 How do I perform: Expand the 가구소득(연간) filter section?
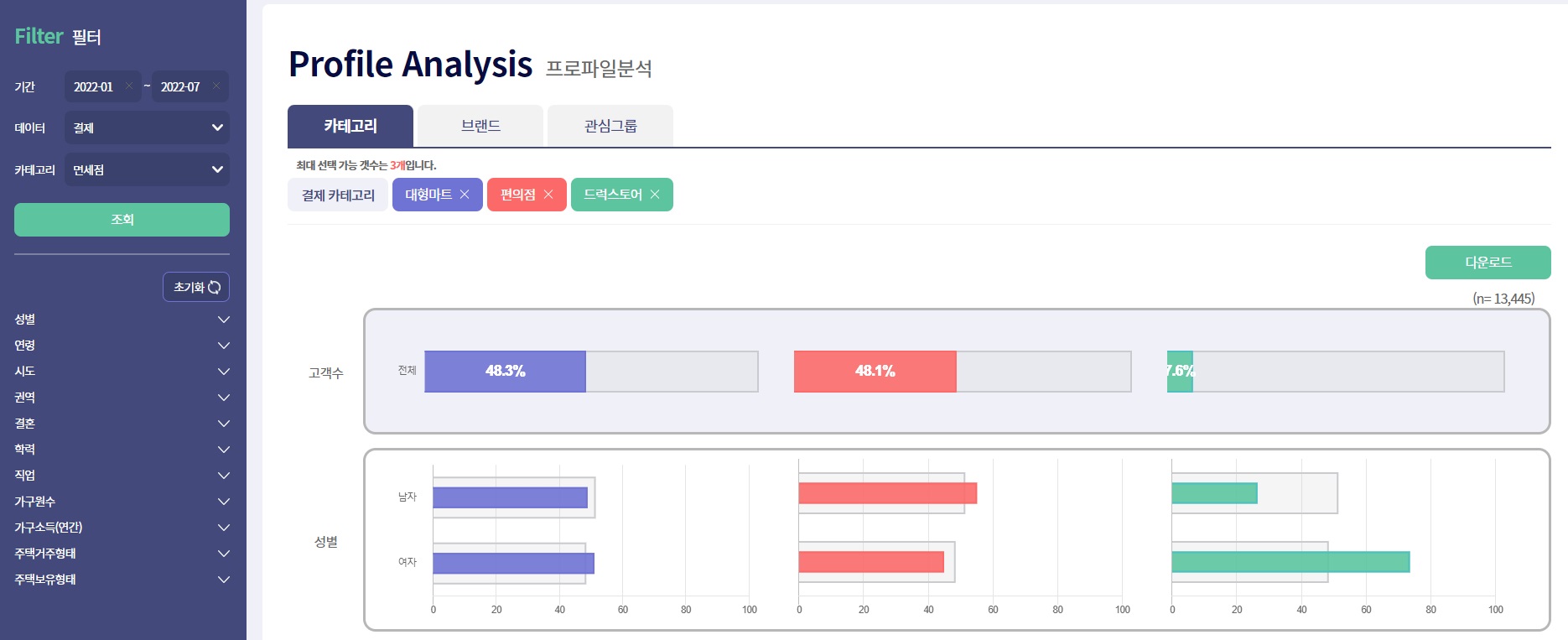point(122,528)
